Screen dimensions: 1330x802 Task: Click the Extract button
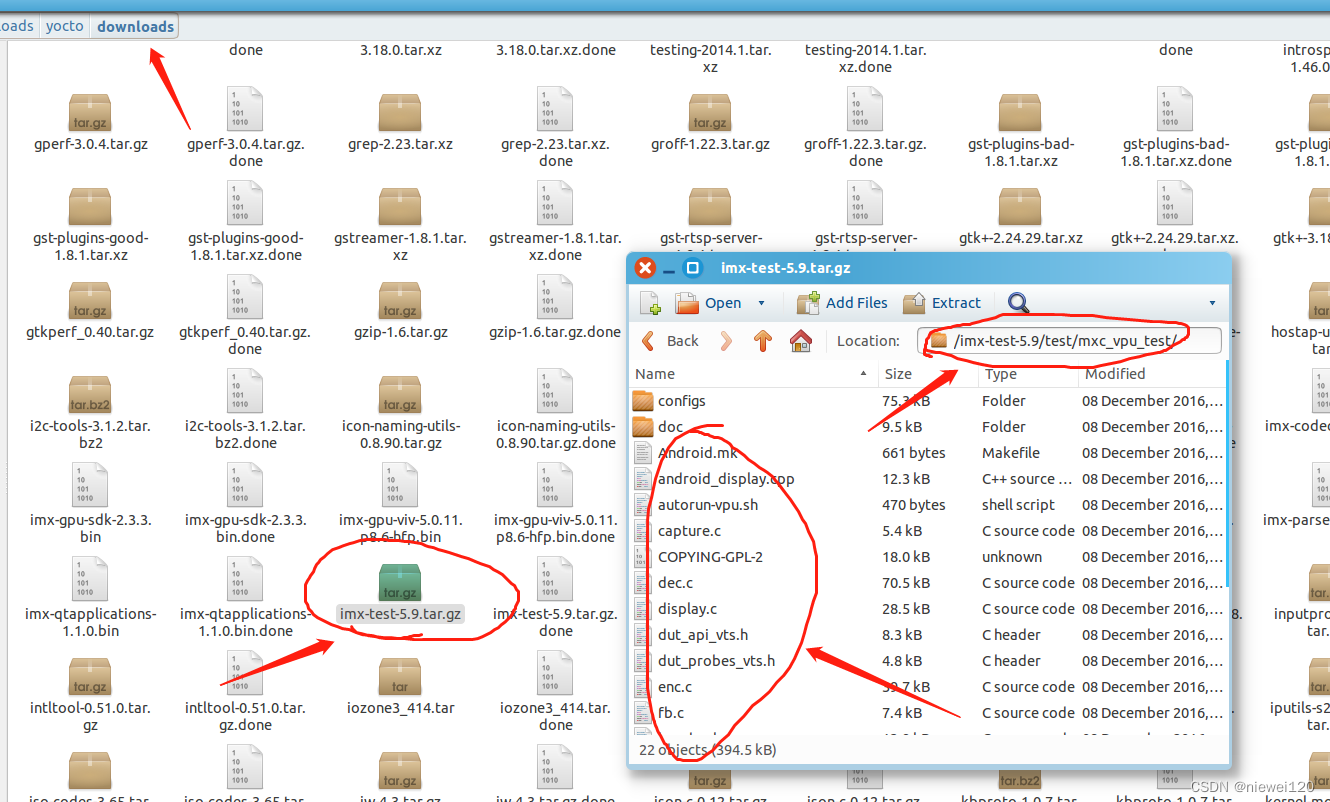942,303
